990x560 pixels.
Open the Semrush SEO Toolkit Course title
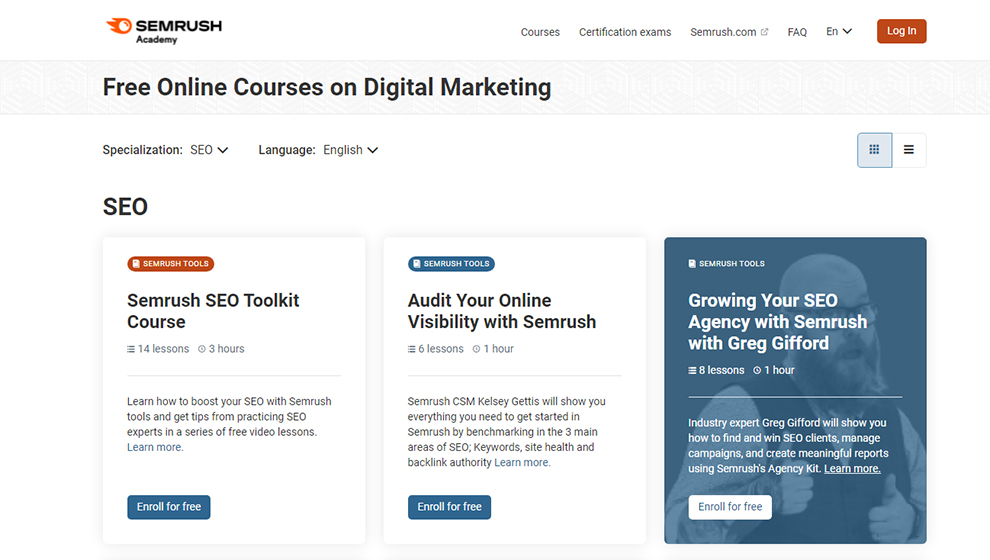(213, 311)
